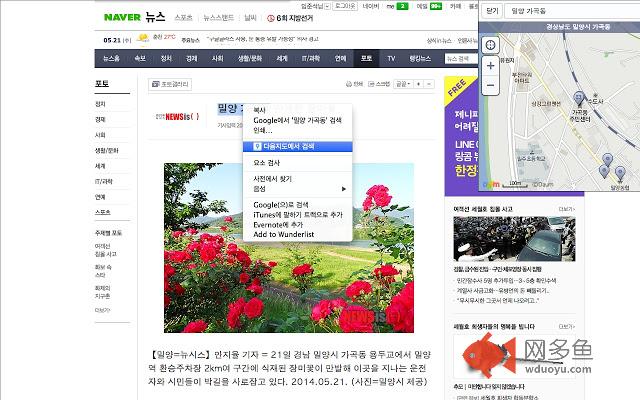Click 더보기 next to 여객선 세월호 침몰 사고
This screenshot has height=400, width=640.
click(x=567, y=209)
